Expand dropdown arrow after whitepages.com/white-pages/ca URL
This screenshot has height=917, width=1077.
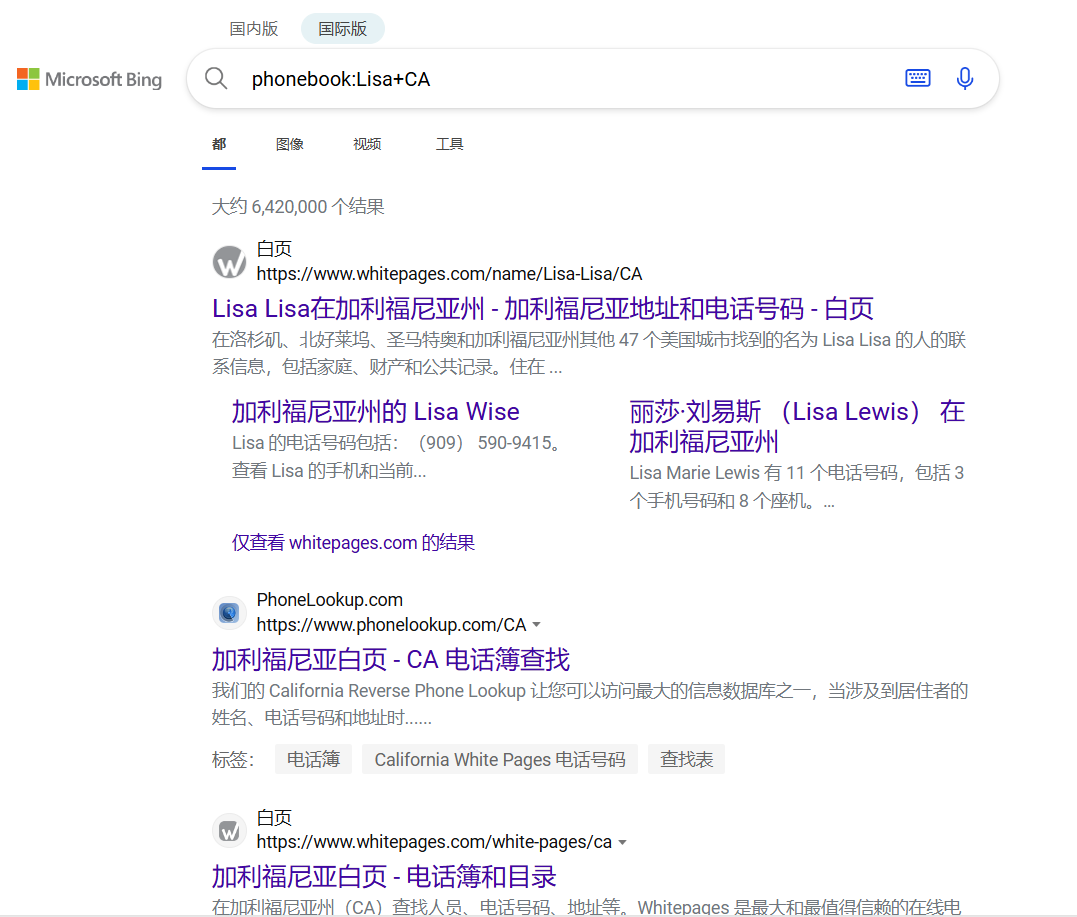coord(622,842)
